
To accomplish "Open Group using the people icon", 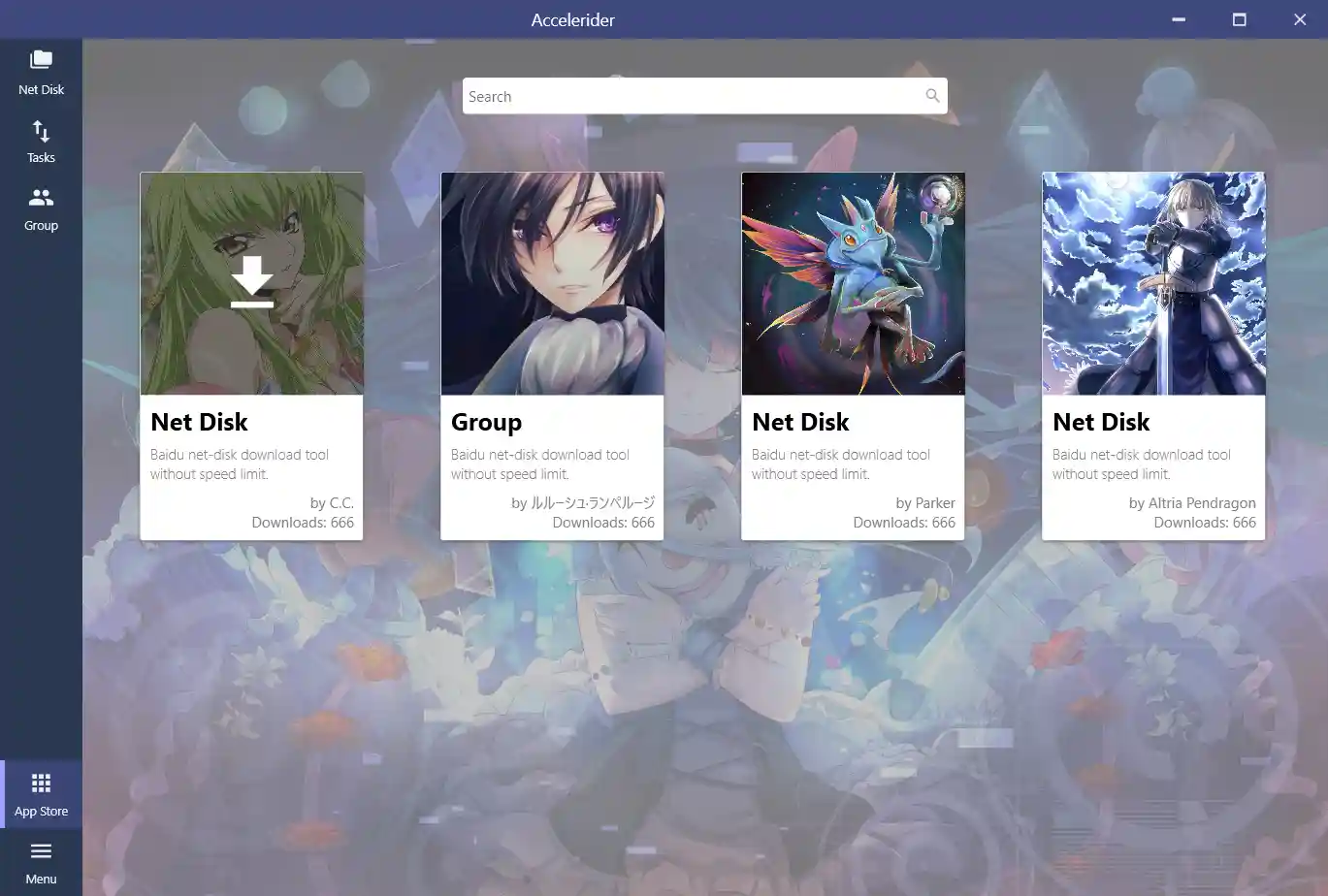I will pyautogui.click(x=41, y=197).
